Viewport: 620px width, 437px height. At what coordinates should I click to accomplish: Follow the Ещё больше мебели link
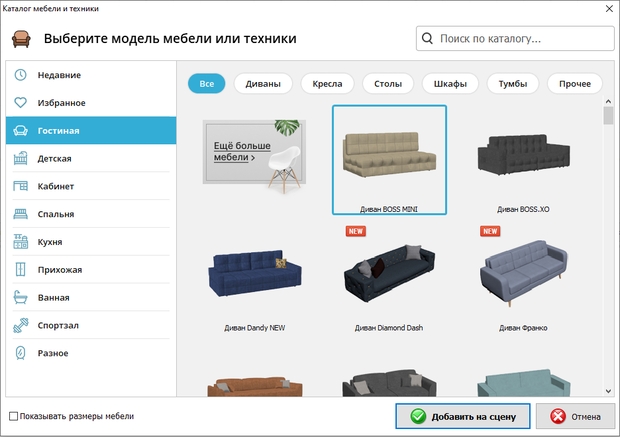click(x=242, y=151)
